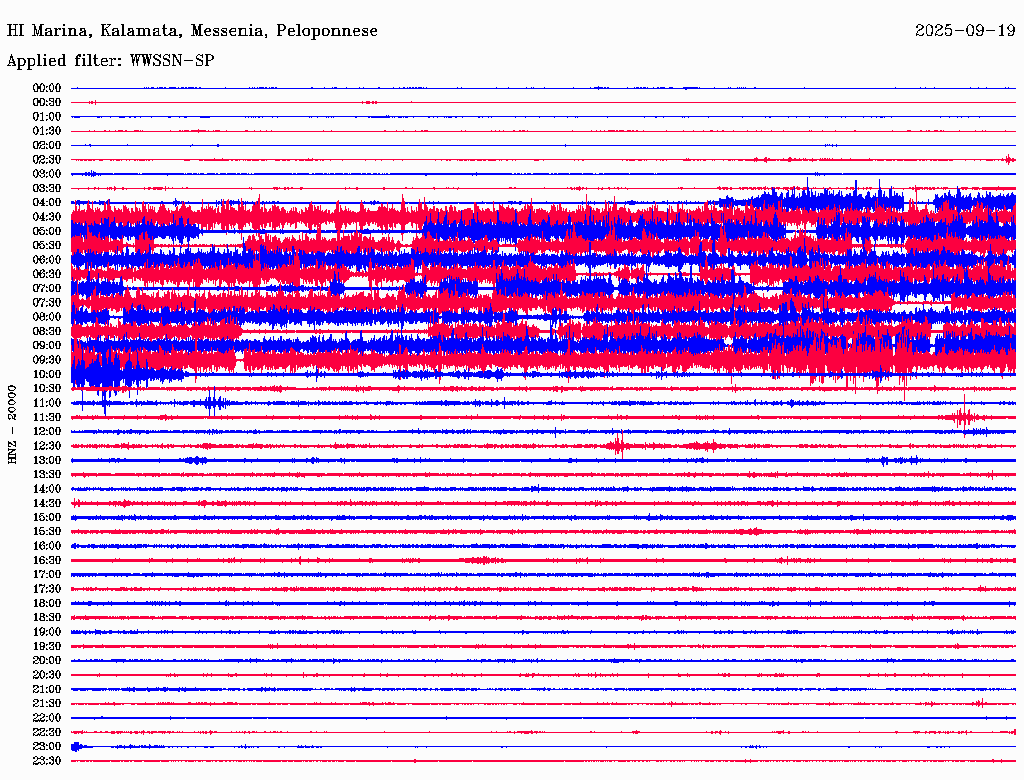Select the 18:30 time label
Screen dimensions: 1024x780
(47, 618)
